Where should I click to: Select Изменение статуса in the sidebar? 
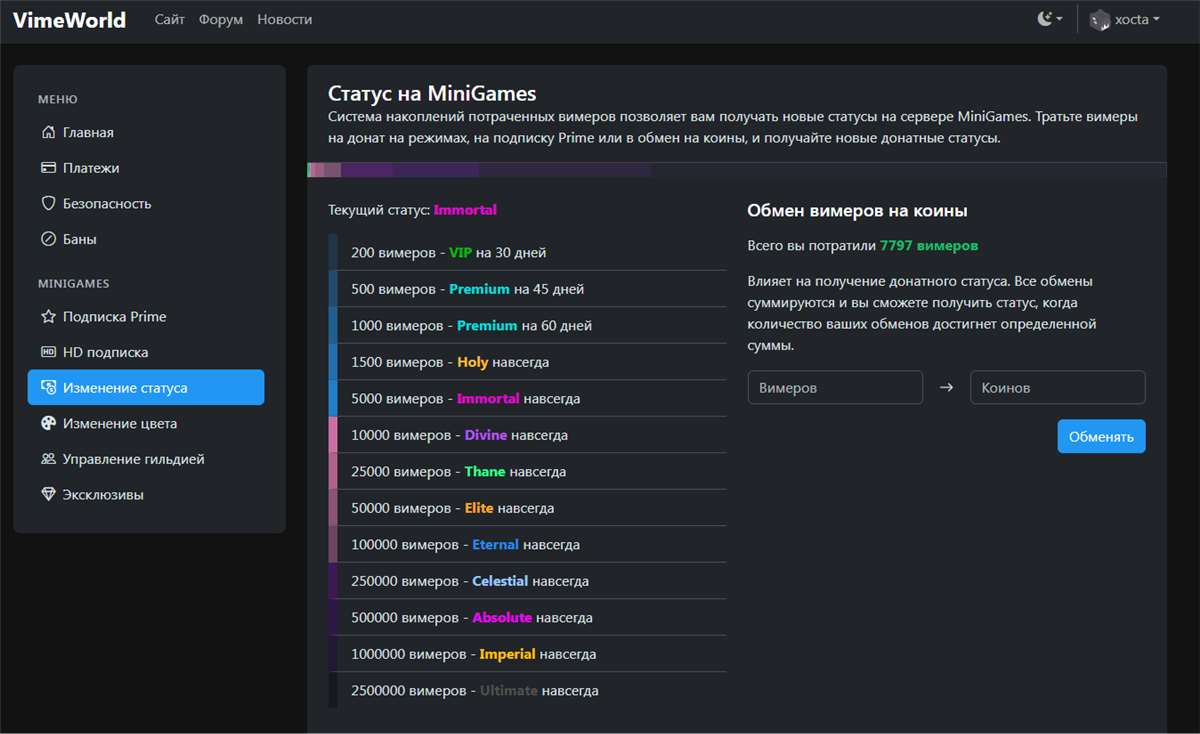click(146, 387)
